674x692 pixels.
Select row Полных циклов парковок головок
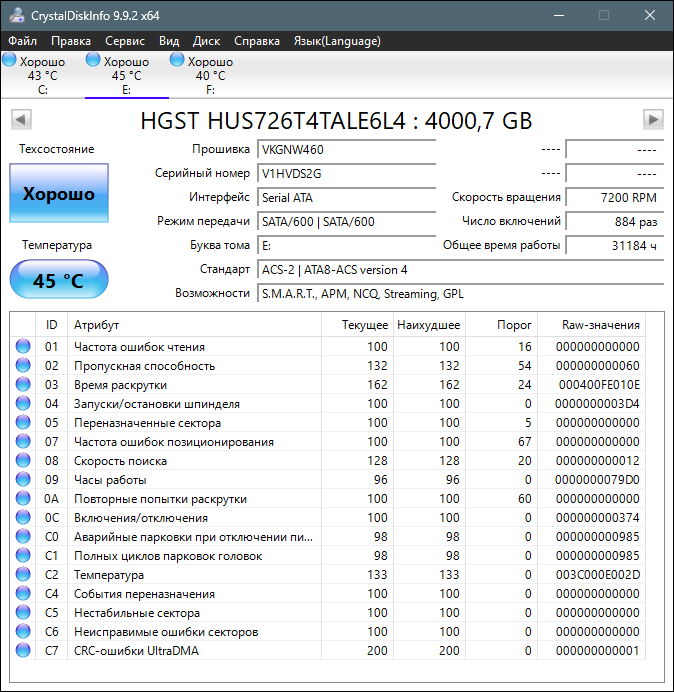coord(328,555)
